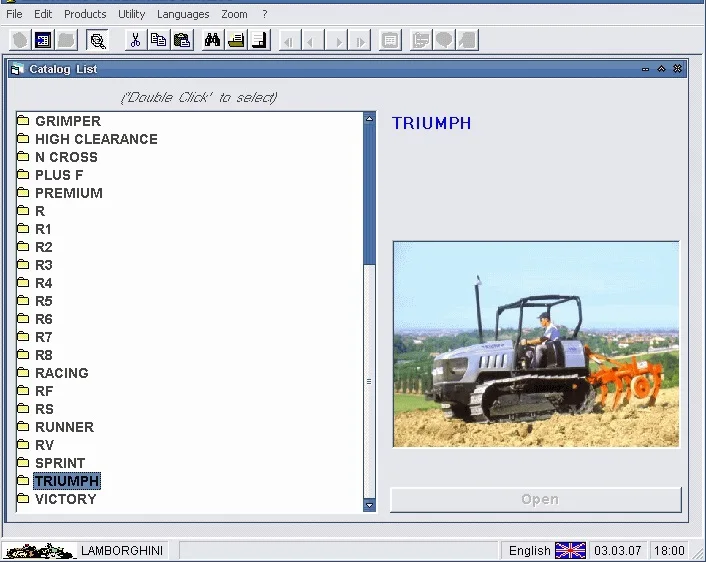Click the 03.03.07 date in status bar
The height and width of the screenshot is (562, 706).
617,550
